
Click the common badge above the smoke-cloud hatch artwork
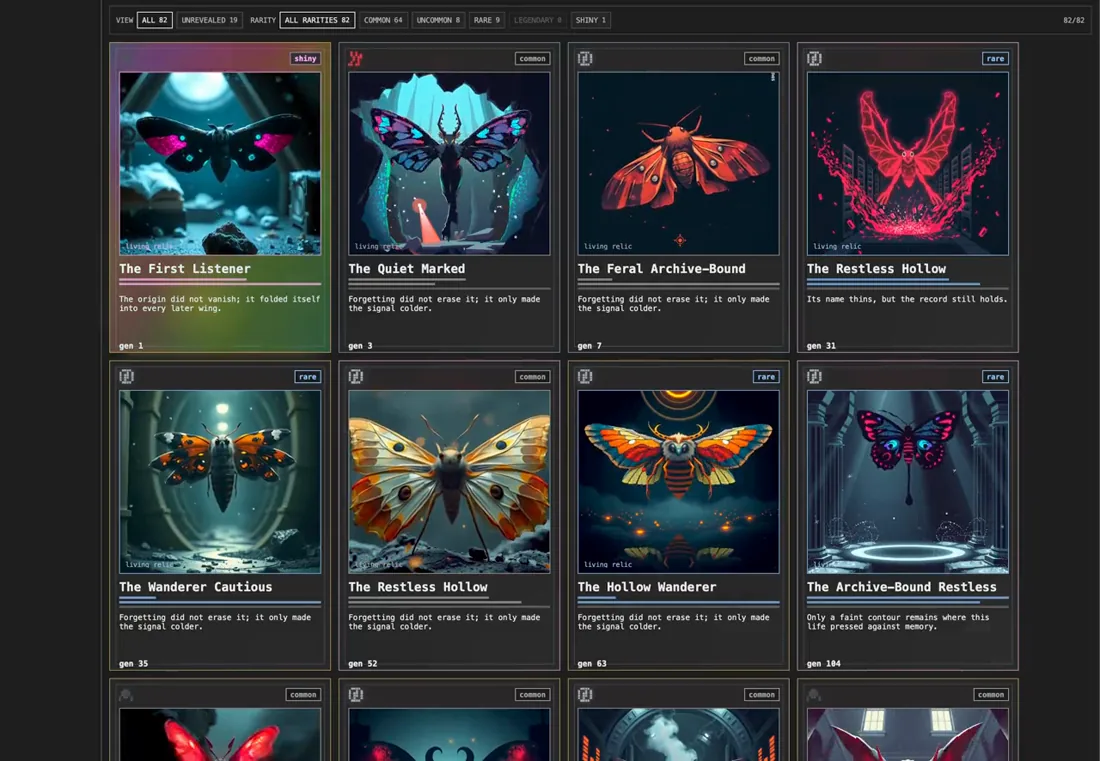click(x=762, y=694)
